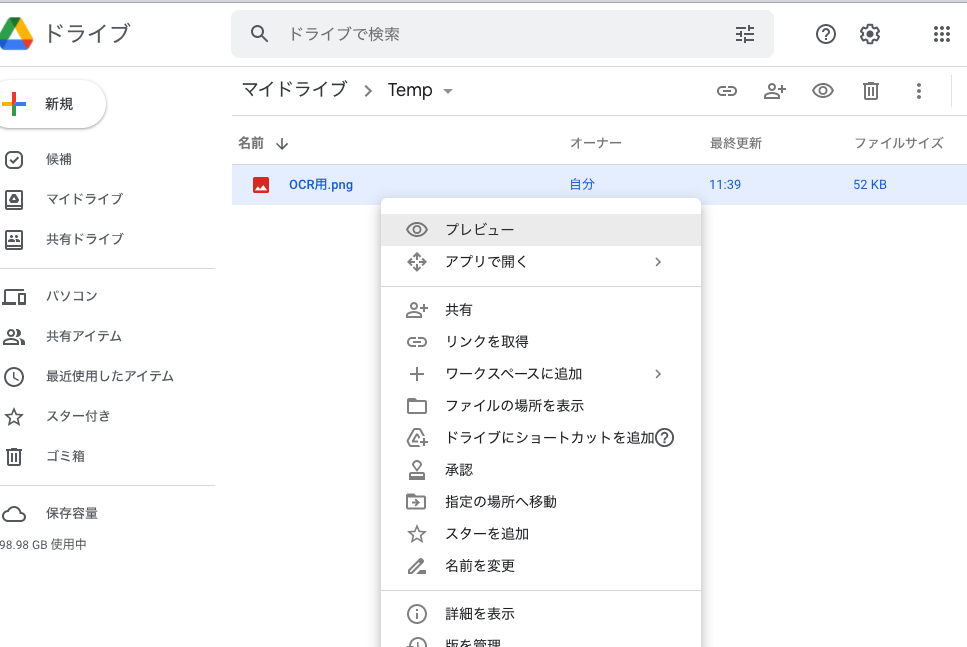967x647 pixels.
Task: Click the ドライブで検索 search field
Action: 502,34
